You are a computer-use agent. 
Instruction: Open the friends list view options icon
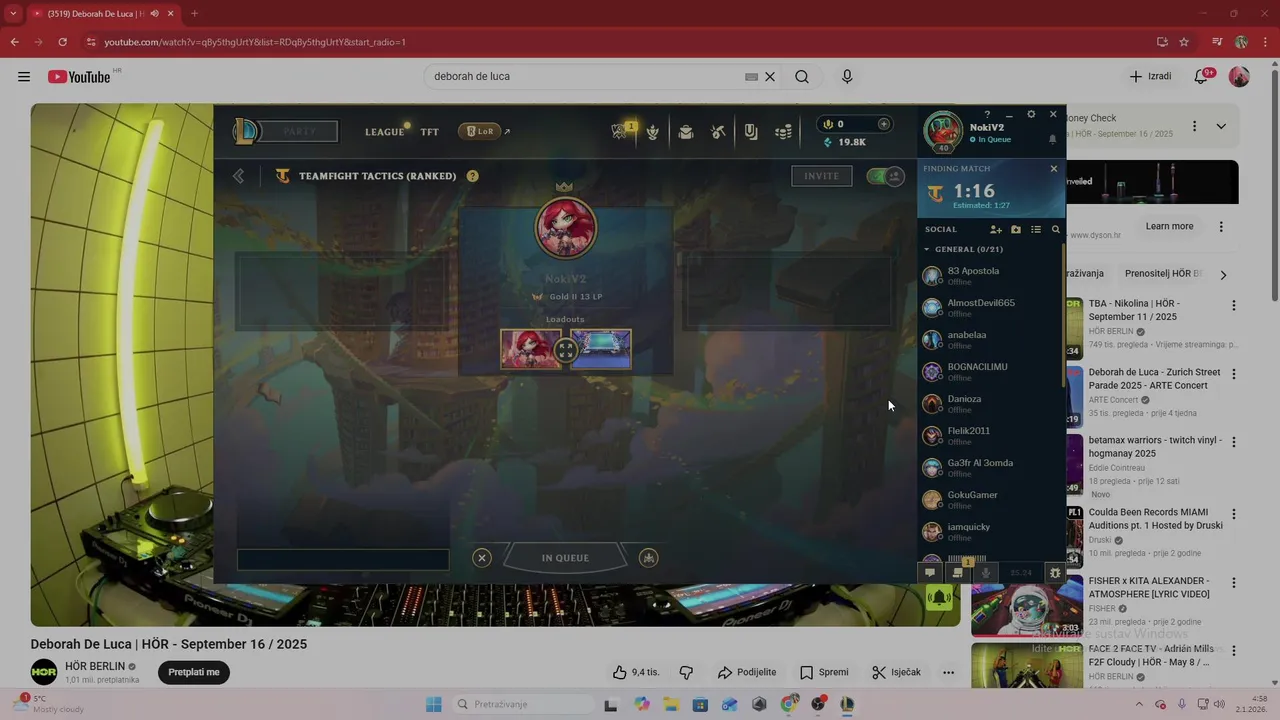pyautogui.click(x=1036, y=229)
